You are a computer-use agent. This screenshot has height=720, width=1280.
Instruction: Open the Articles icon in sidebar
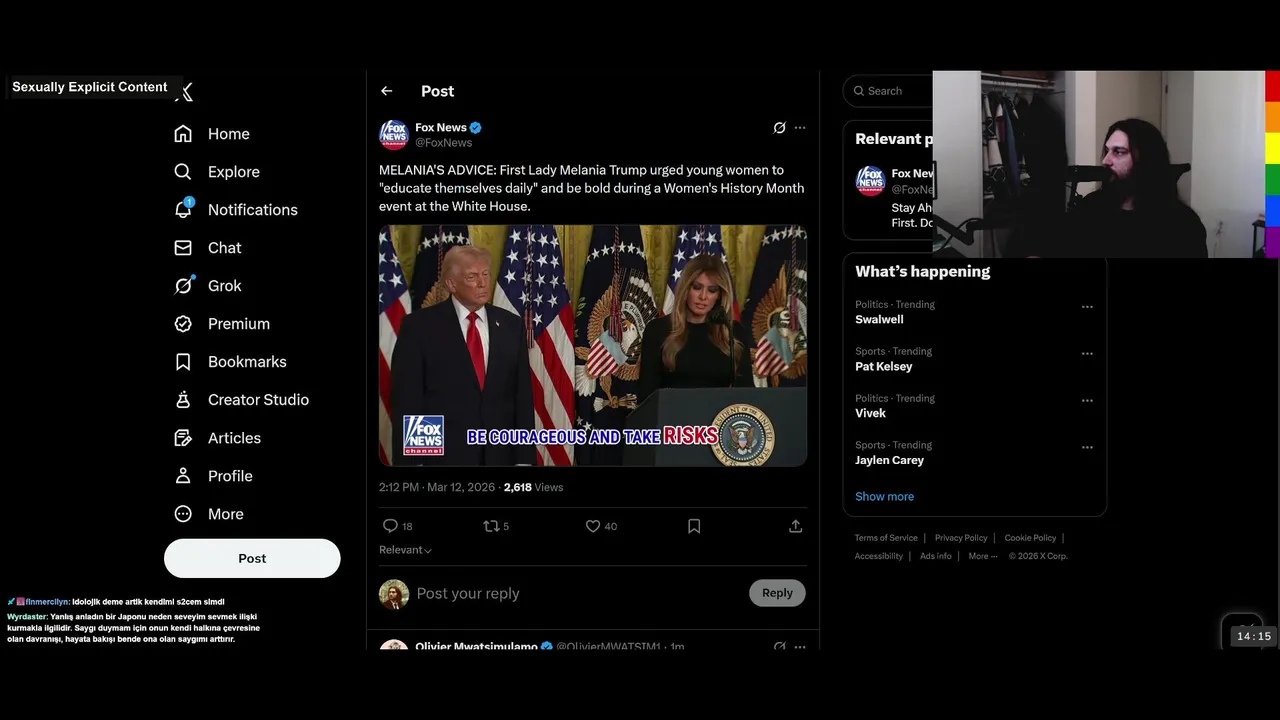point(183,438)
